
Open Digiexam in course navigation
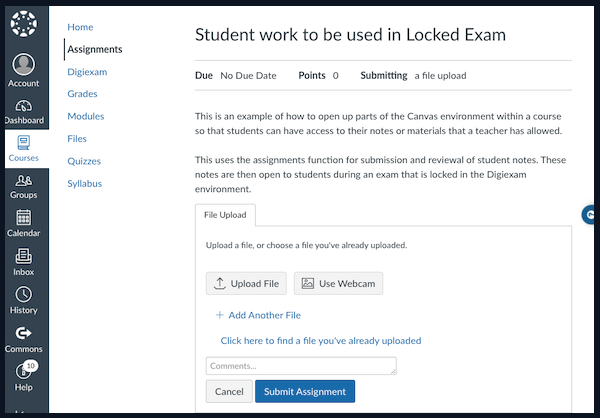click(x=87, y=72)
